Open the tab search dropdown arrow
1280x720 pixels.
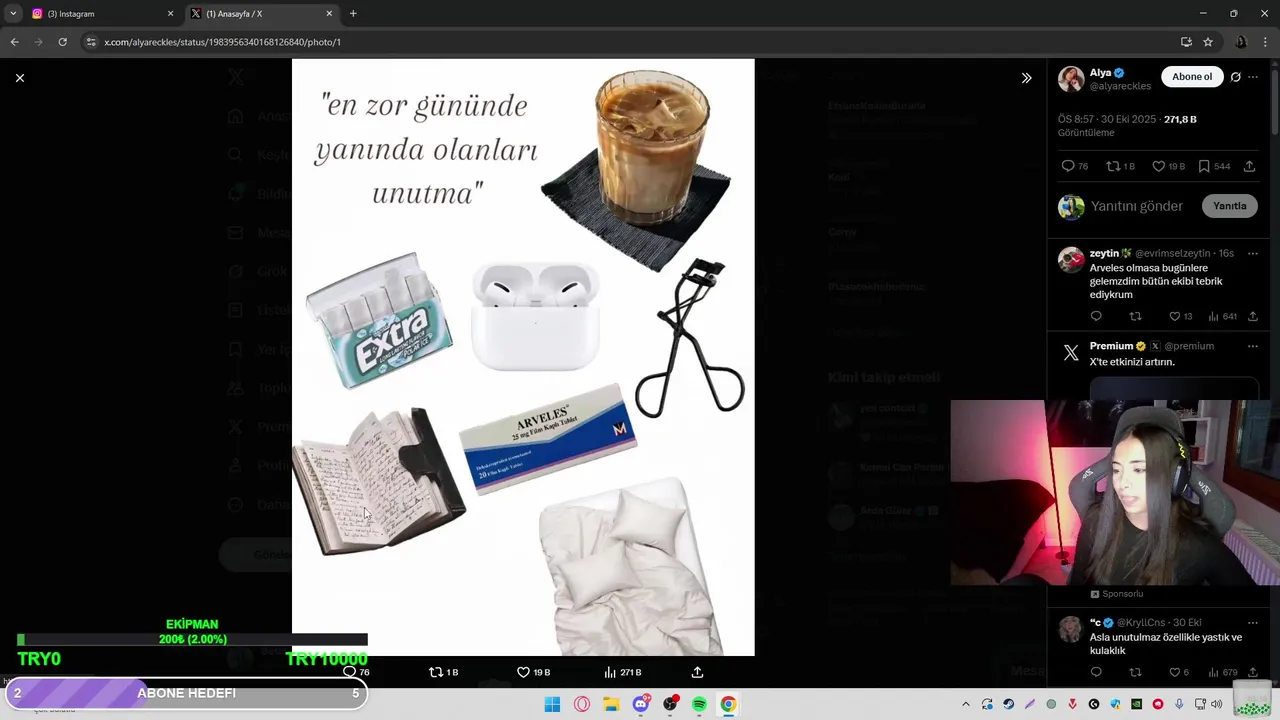(13, 14)
